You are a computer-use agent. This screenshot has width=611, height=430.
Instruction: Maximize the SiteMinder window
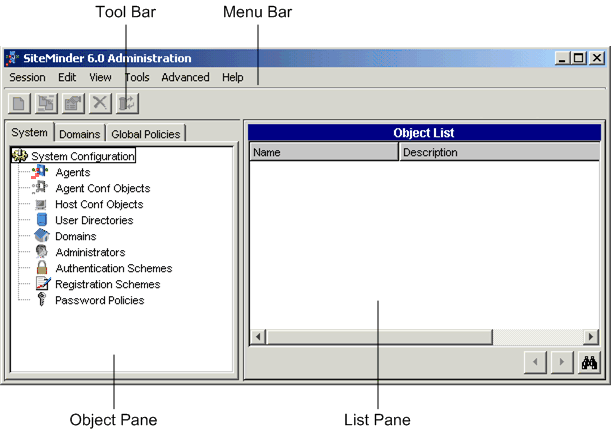point(579,58)
